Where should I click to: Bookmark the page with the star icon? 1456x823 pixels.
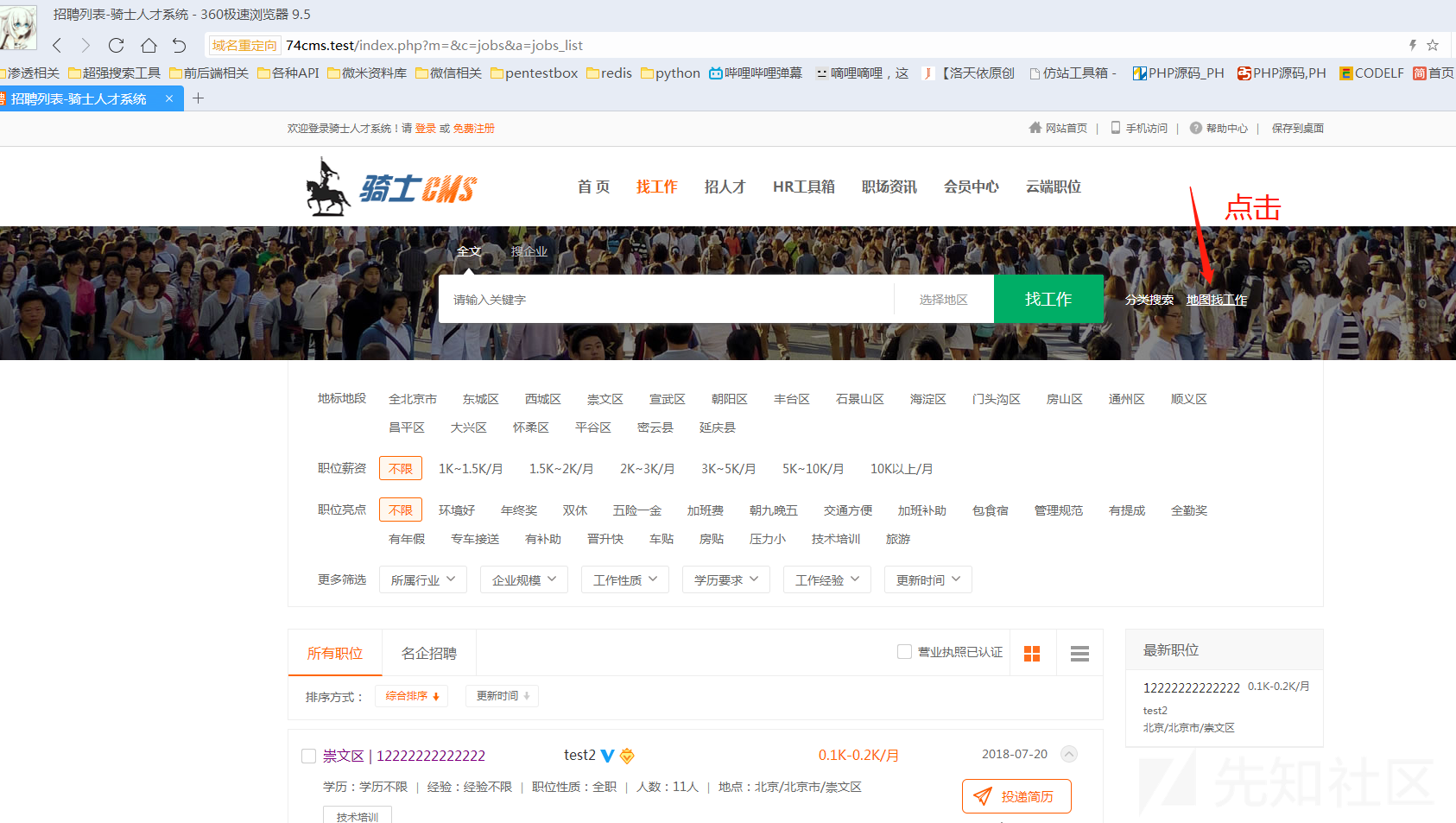(x=1433, y=45)
